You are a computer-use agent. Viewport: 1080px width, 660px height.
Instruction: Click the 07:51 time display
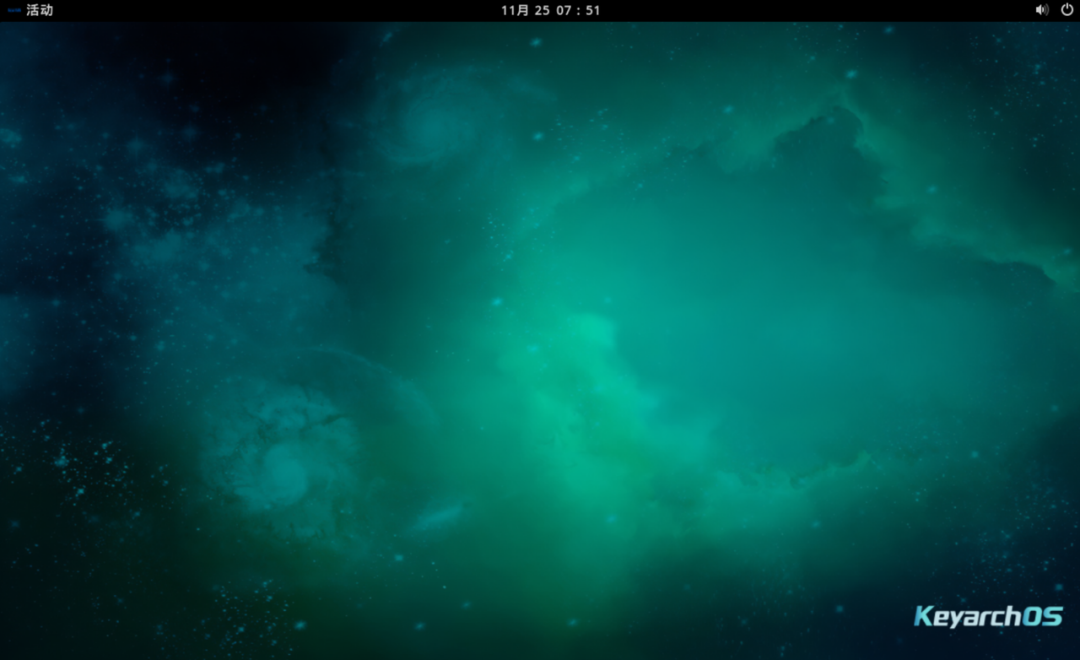(579, 10)
